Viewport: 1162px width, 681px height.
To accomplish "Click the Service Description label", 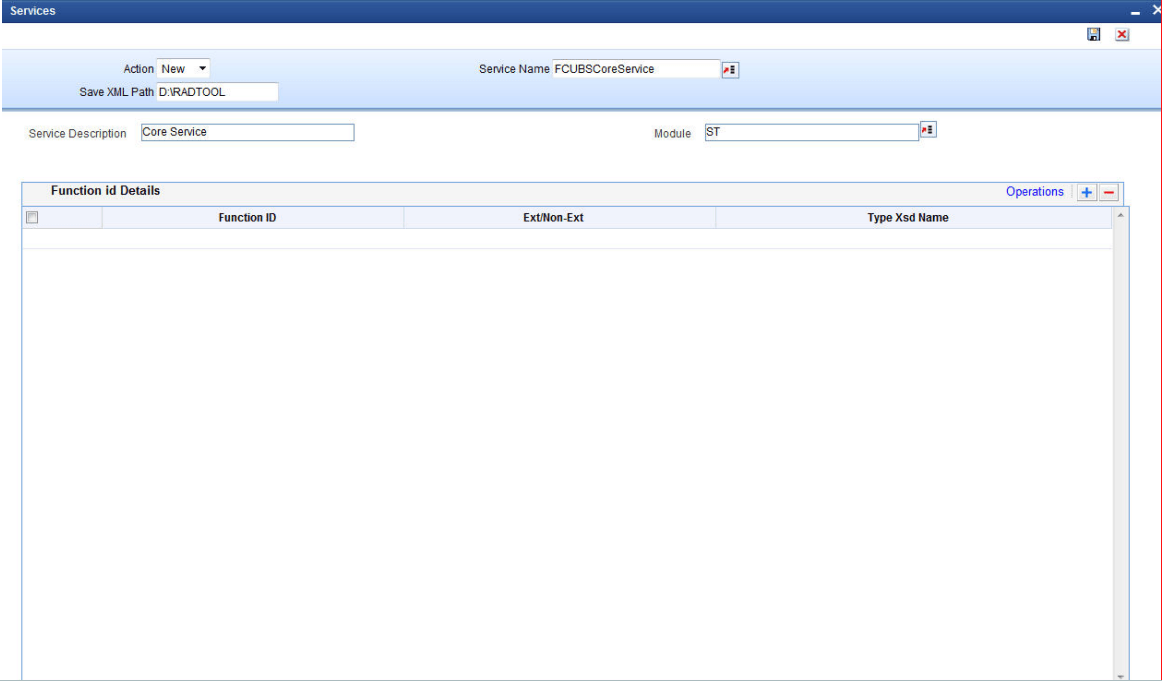I will click(78, 133).
